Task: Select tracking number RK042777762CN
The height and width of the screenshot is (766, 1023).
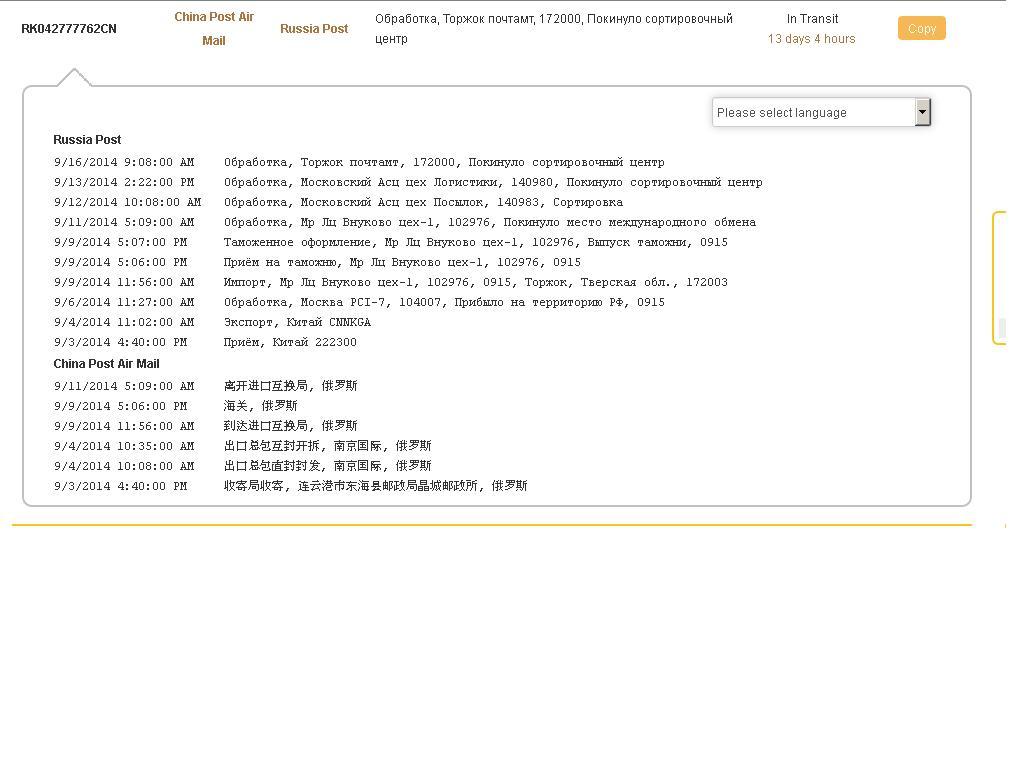Action: (69, 29)
